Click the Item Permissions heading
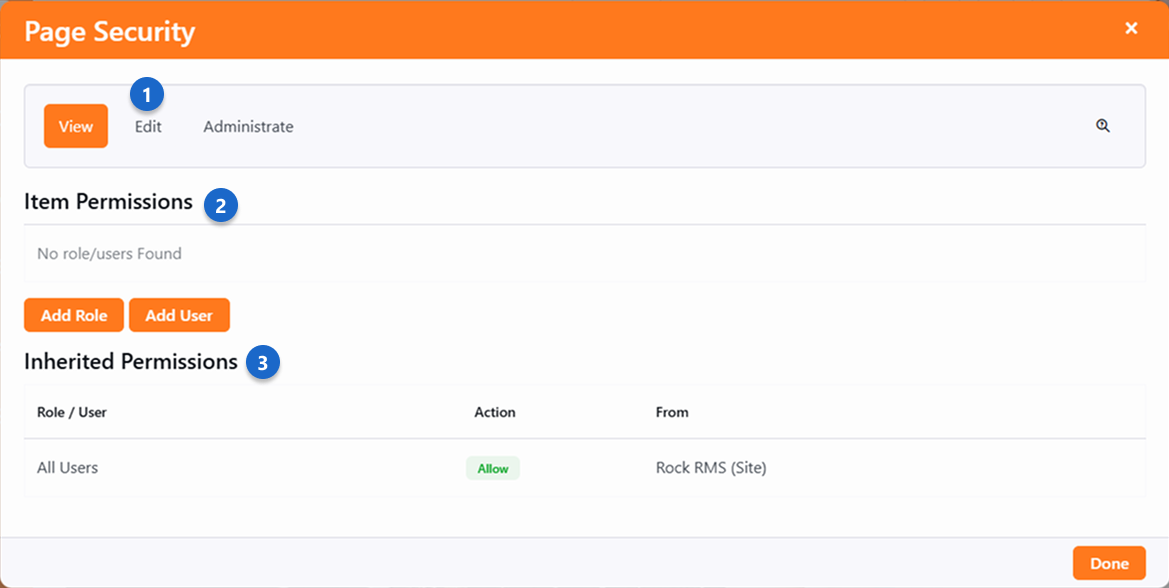 [108, 202]
